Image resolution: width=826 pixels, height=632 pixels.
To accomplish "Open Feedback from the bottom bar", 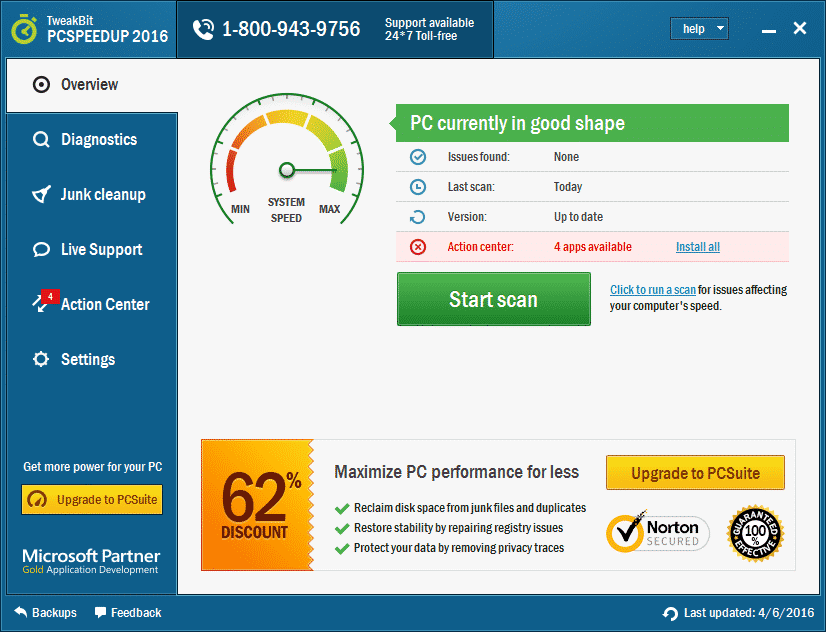I will point(128,613).
